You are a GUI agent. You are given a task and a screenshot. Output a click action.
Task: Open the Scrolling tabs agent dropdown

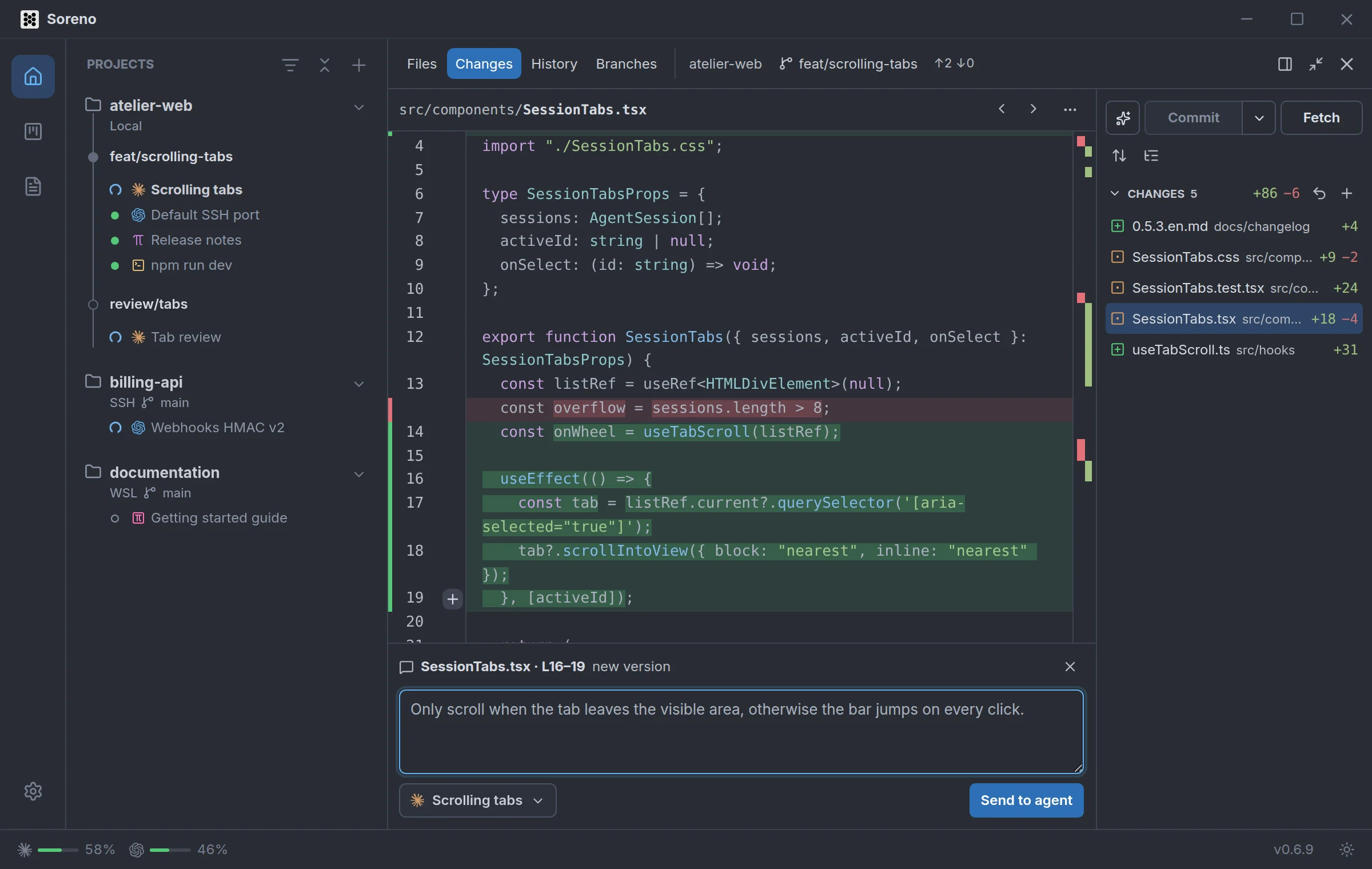[x=477, y=800]
